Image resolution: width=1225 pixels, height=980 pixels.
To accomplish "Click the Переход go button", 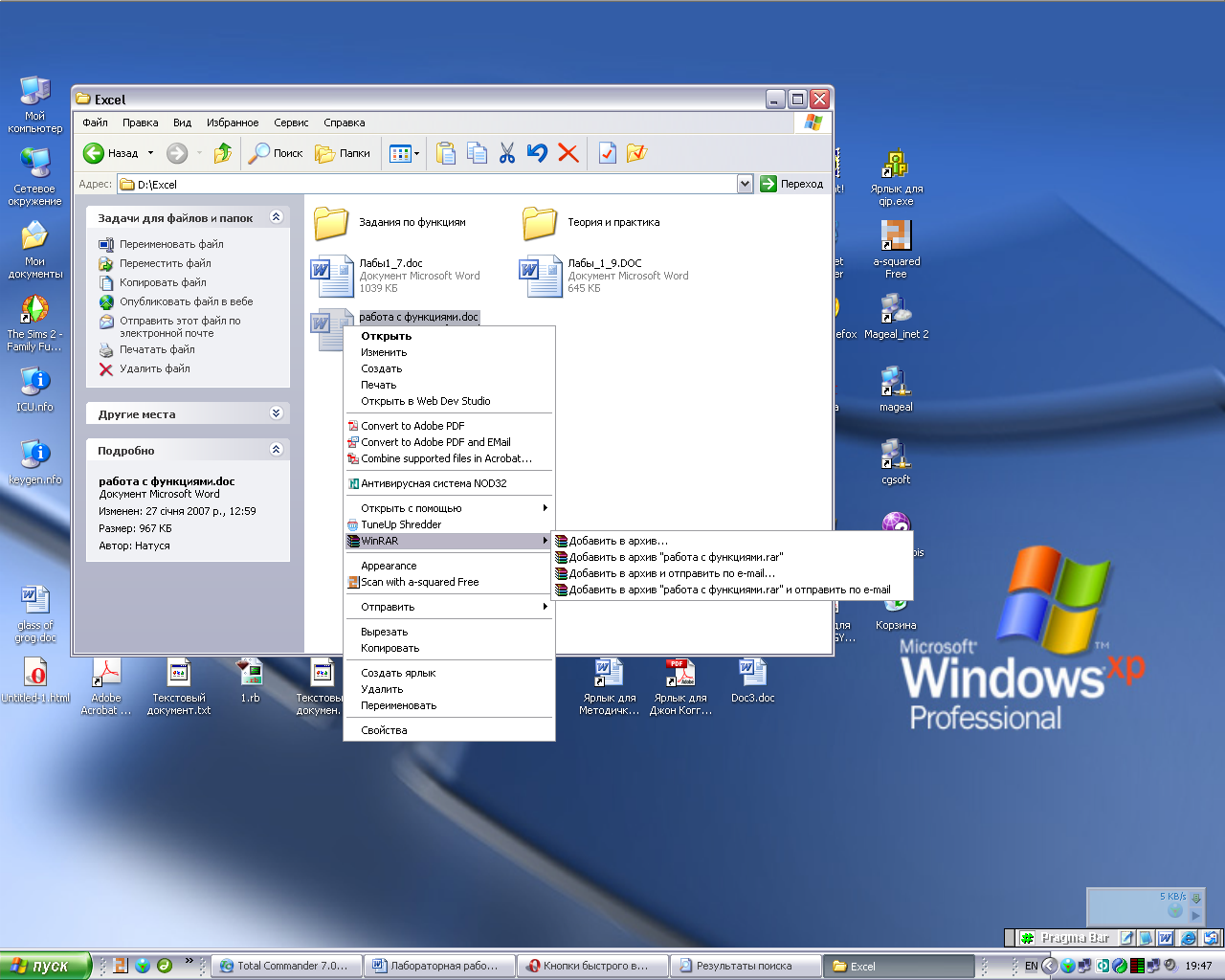I will [x=791, y=184].
